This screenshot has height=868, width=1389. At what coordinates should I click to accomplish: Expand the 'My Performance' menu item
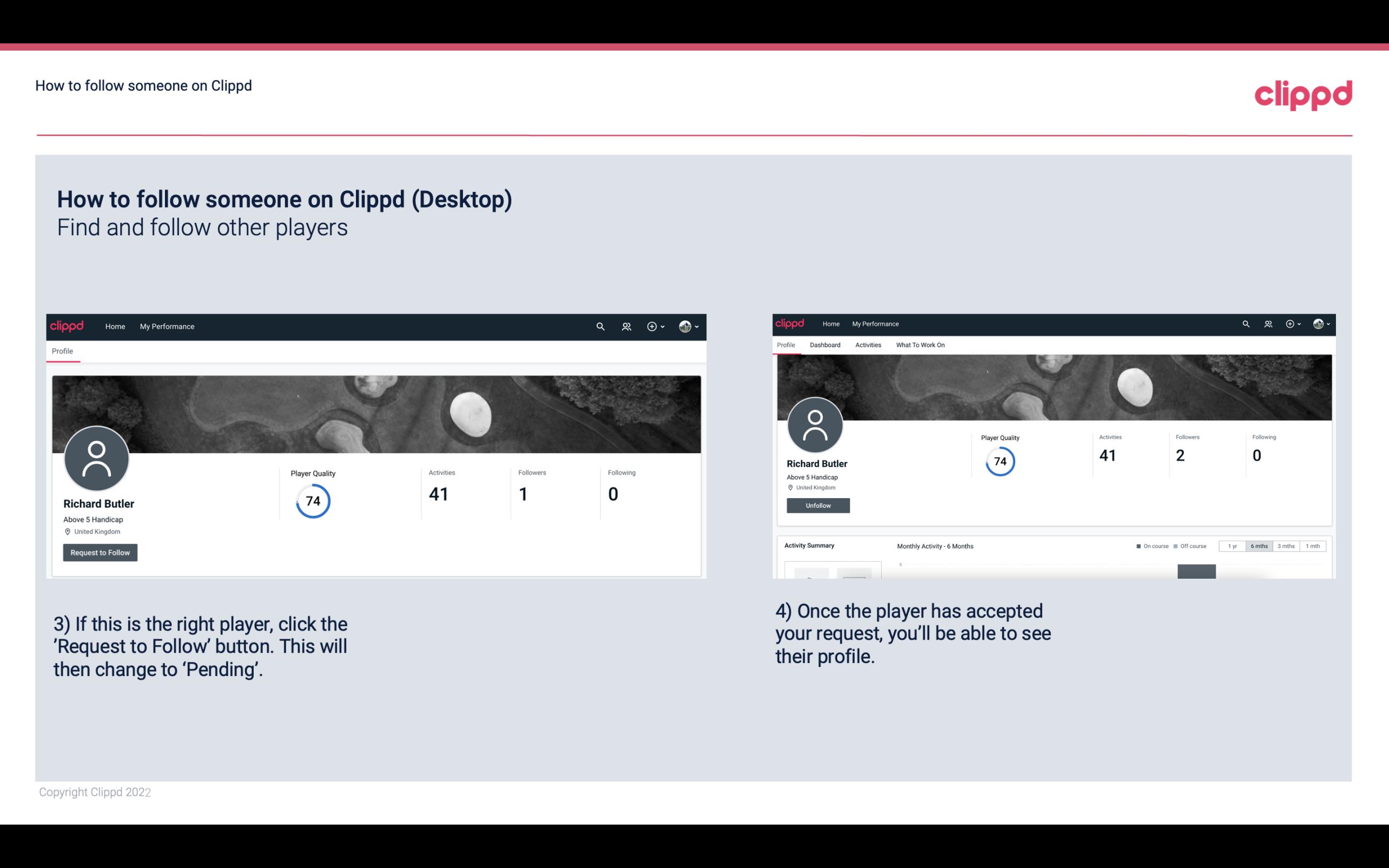pos(166,326)
